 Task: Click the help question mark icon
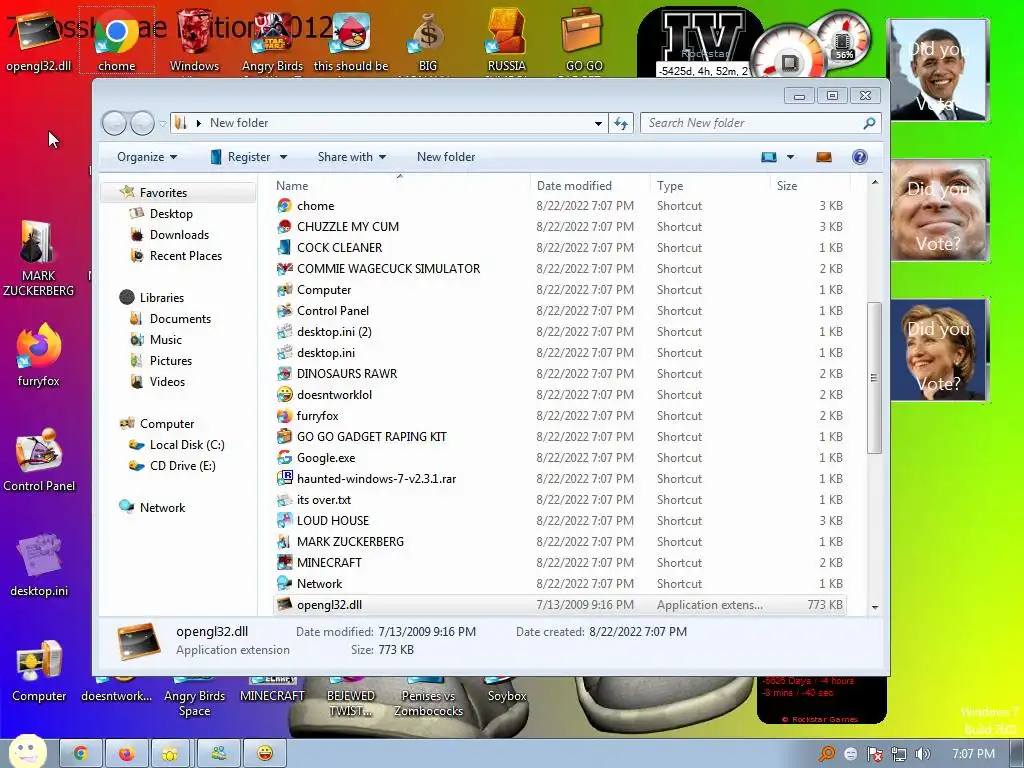859,157
